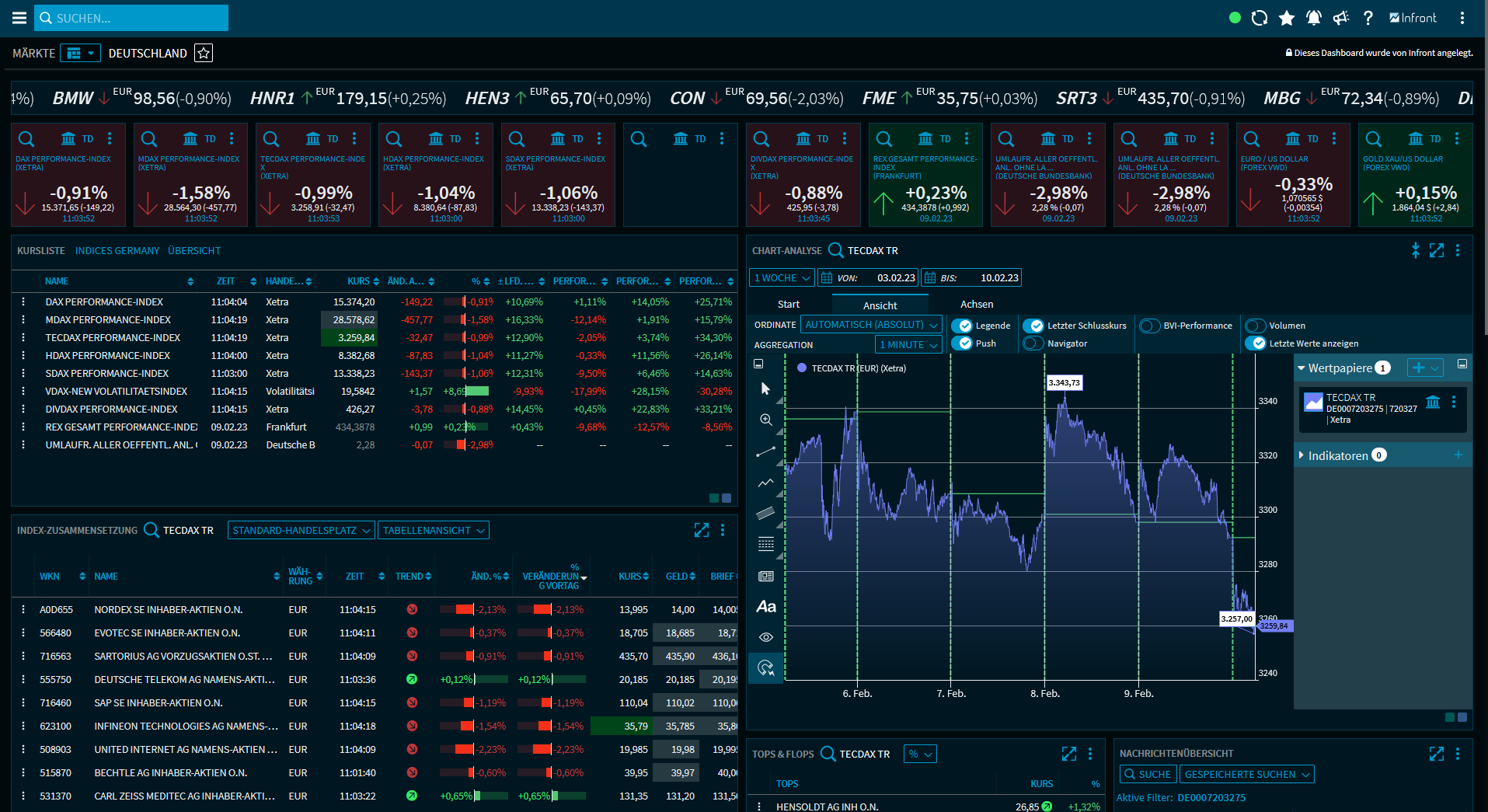Open the INDICES GERMANY tab
Image resolution: width=1488 pixels, height=812 pixels.
click(x=117, y=251)
